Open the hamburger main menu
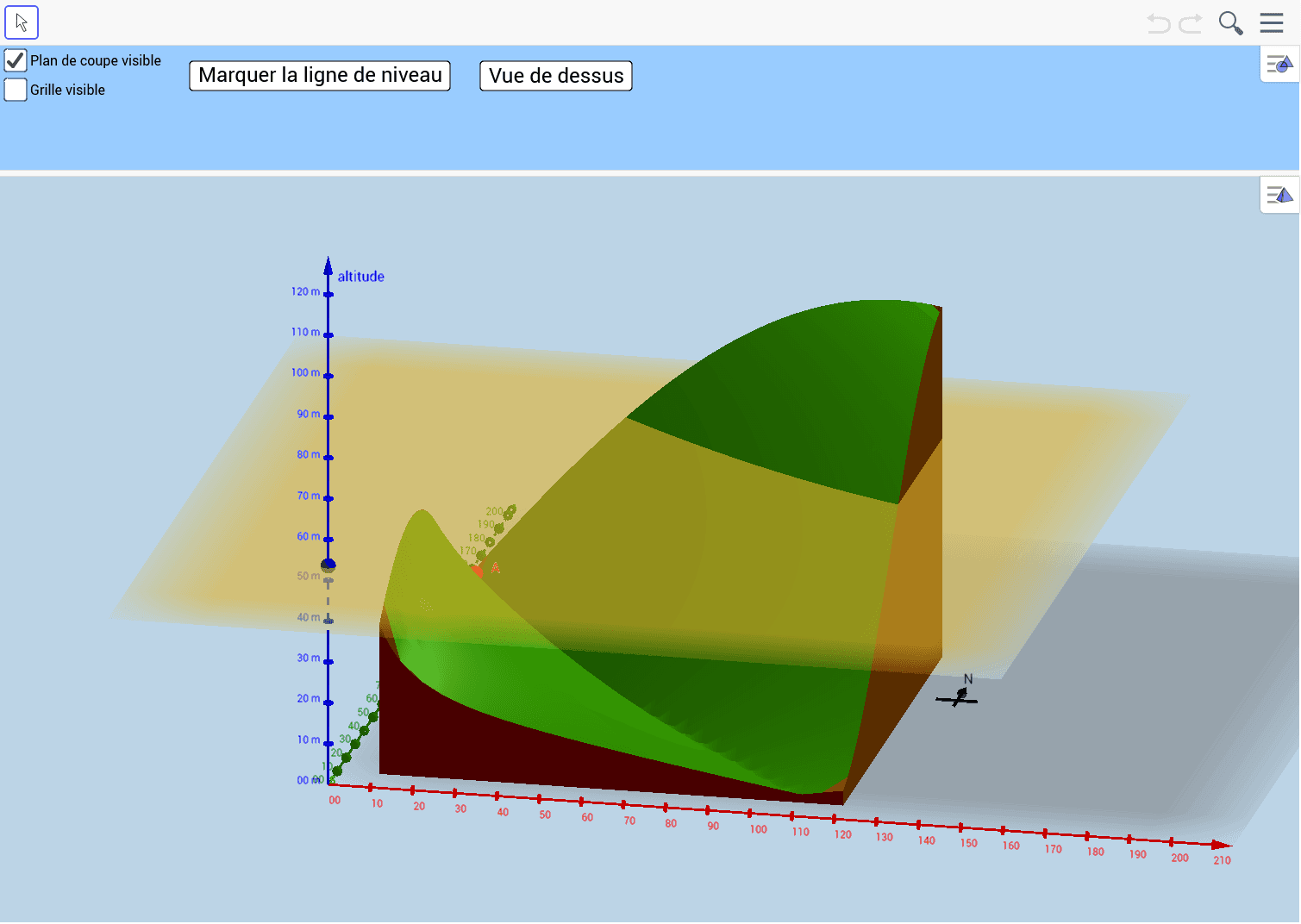Viewport: 1301px width, 924px height. pyautogui.click(x=1272, y=22)
